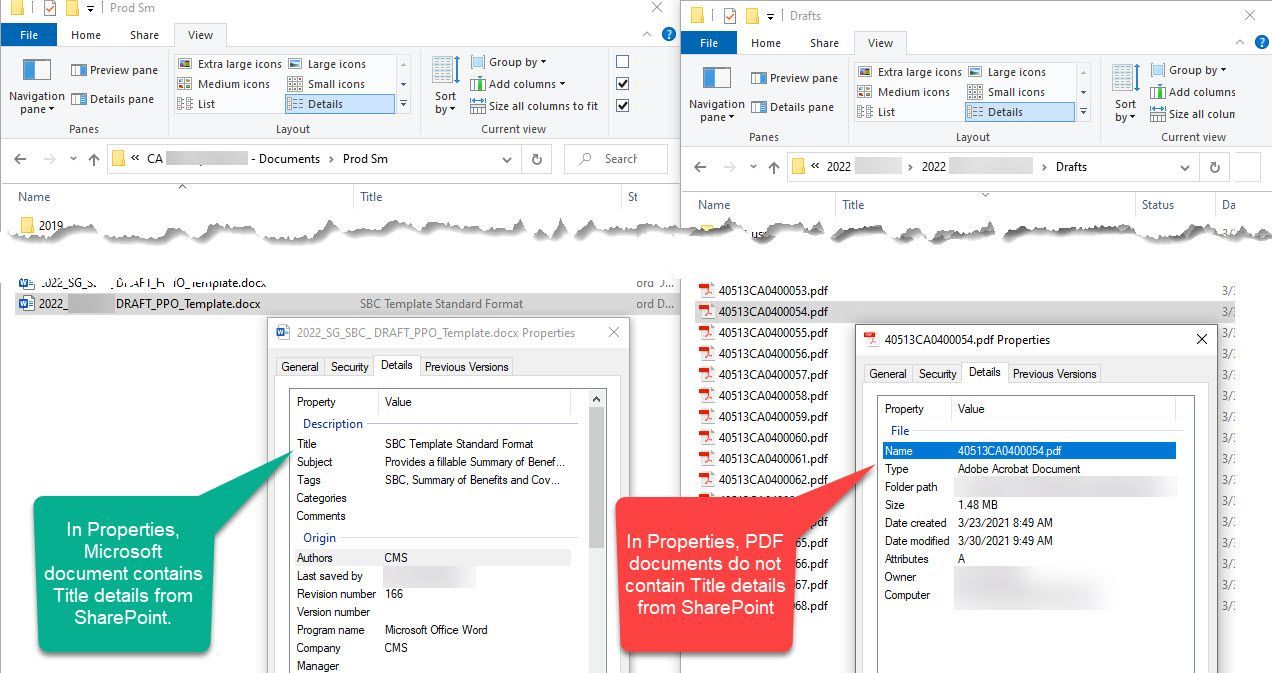Select Small icons layout in Drafts window
1272x673 pixels.
[x=1017, y=91]
